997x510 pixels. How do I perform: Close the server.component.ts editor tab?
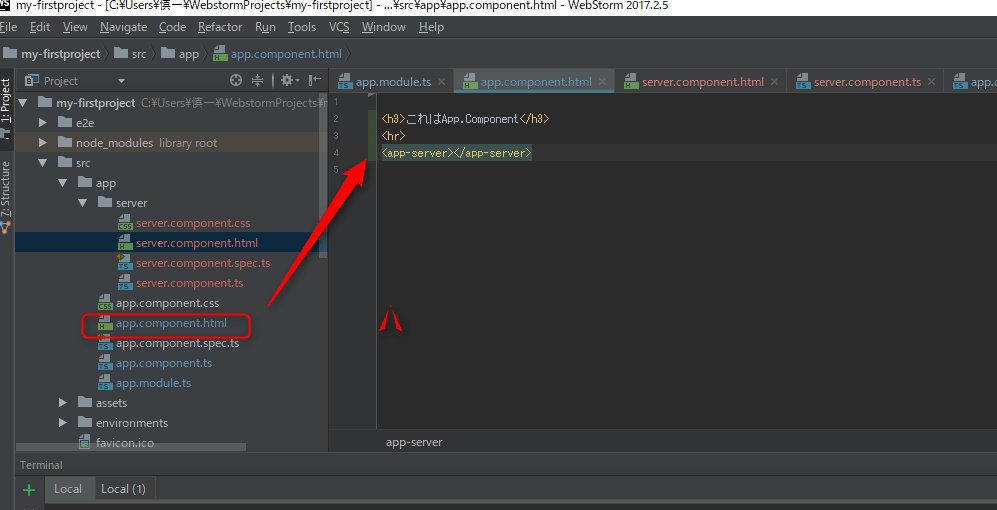932,82
